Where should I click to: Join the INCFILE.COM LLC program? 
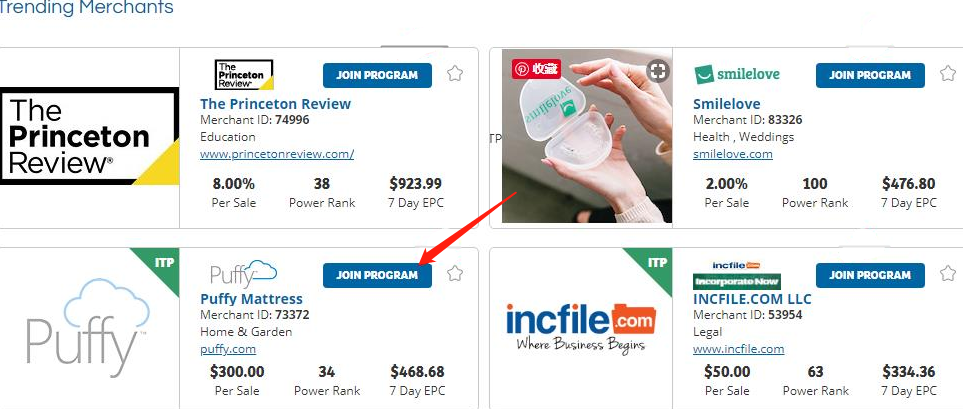(870, 275)
